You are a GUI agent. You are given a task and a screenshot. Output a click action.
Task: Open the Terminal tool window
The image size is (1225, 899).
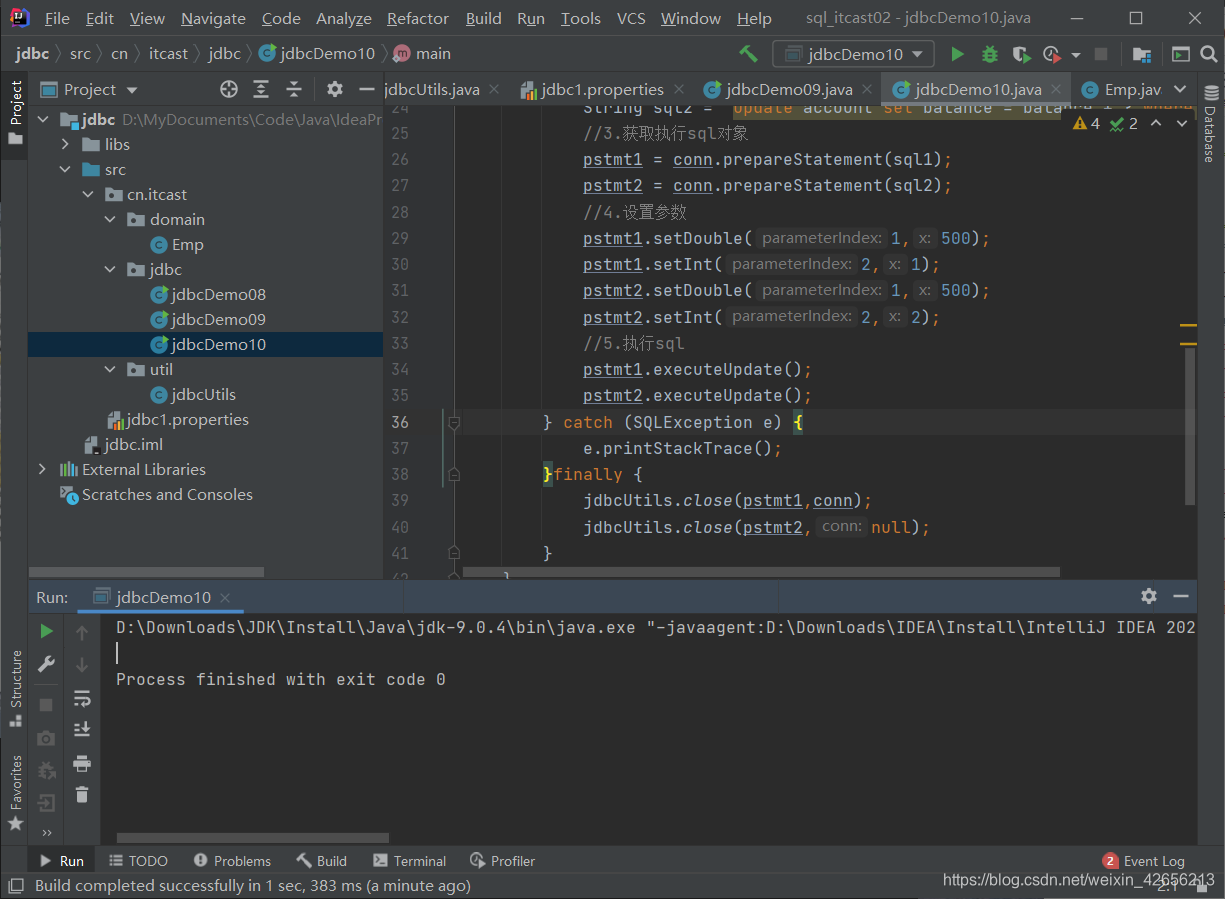coord(409,861)
